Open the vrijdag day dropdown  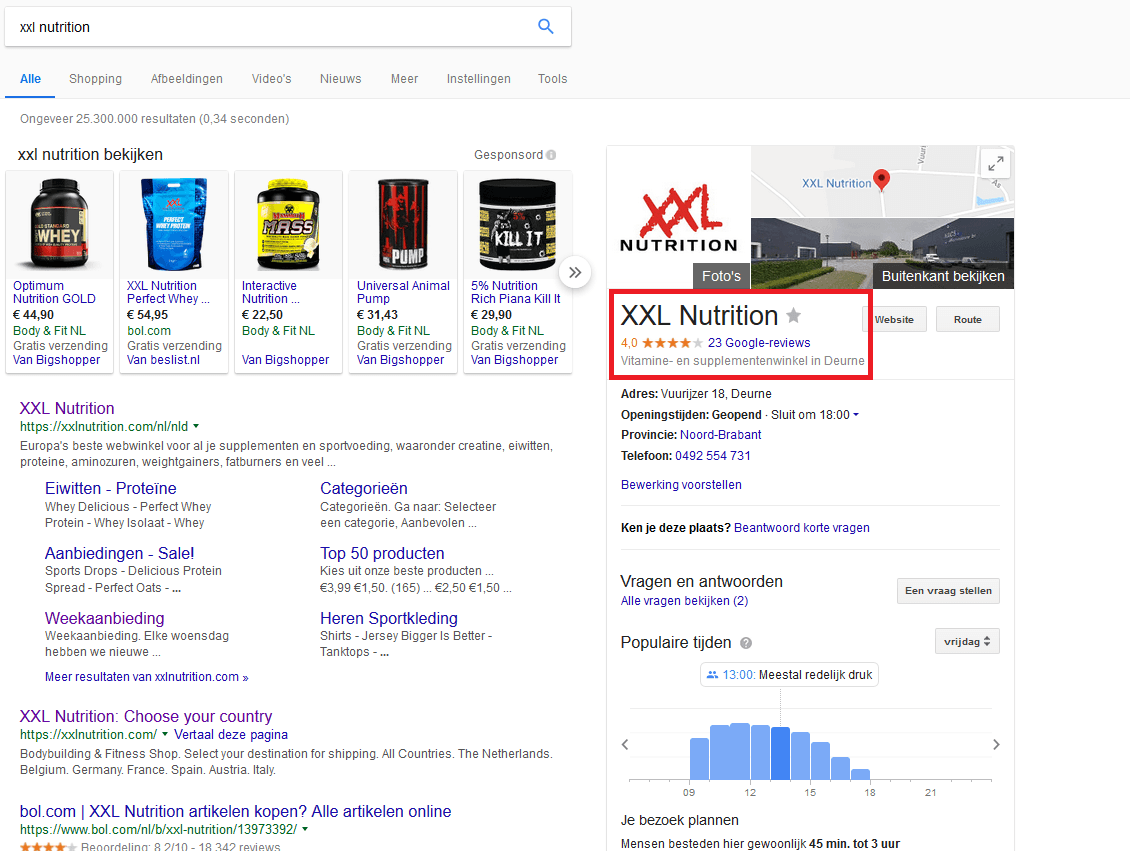coord(967,641)
